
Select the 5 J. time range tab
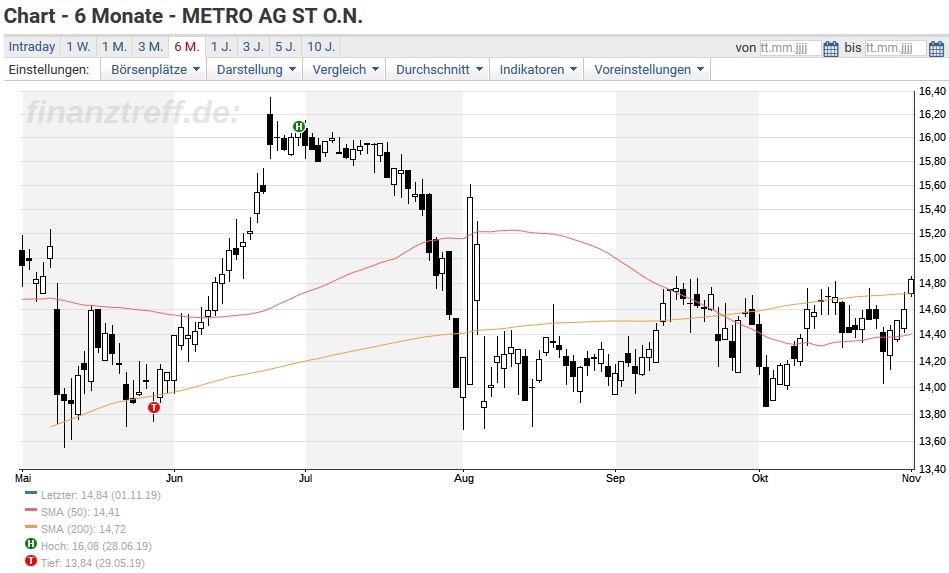coord(285,47)
